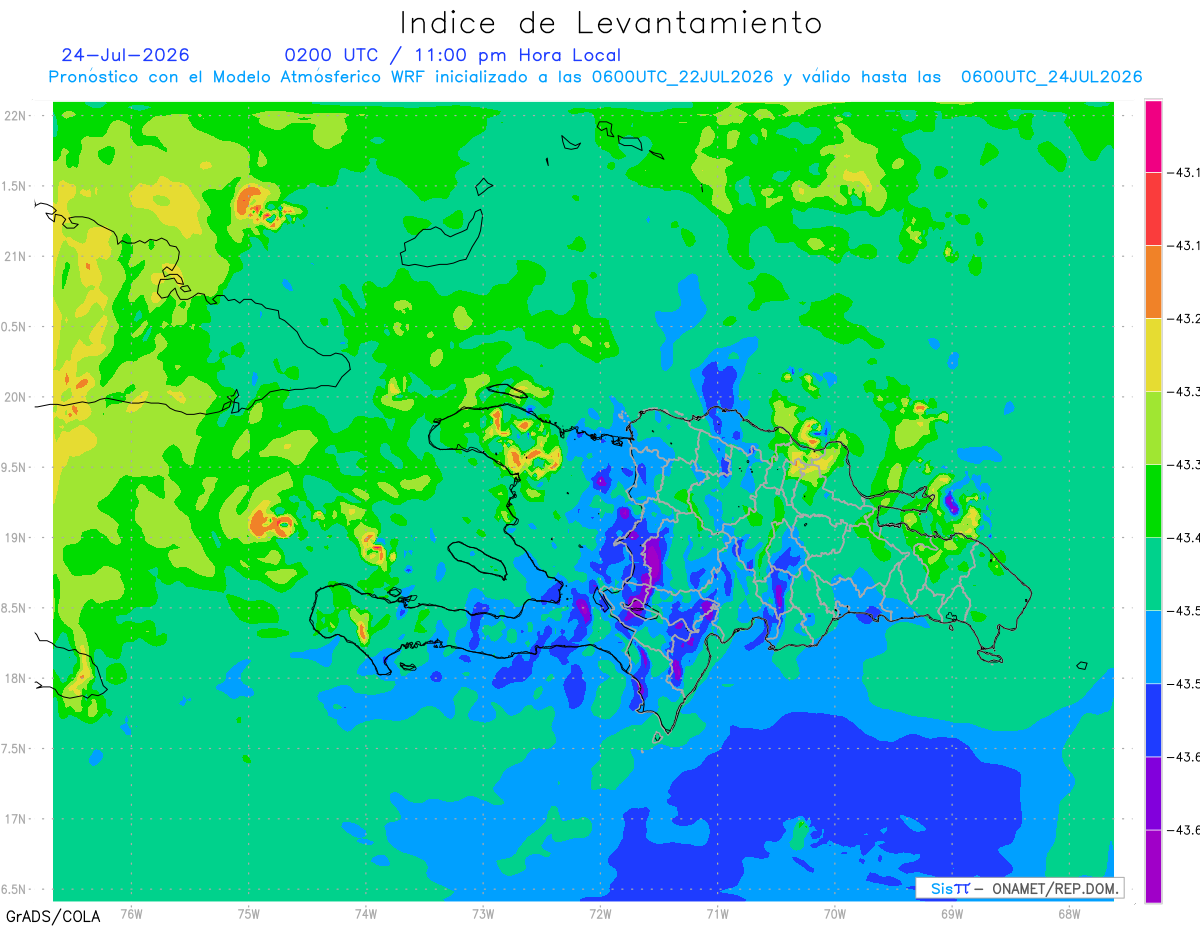Viewport: 1200px width, 927px height.
Task: Click the '73W' longitude label
Action: click(483, 912)
